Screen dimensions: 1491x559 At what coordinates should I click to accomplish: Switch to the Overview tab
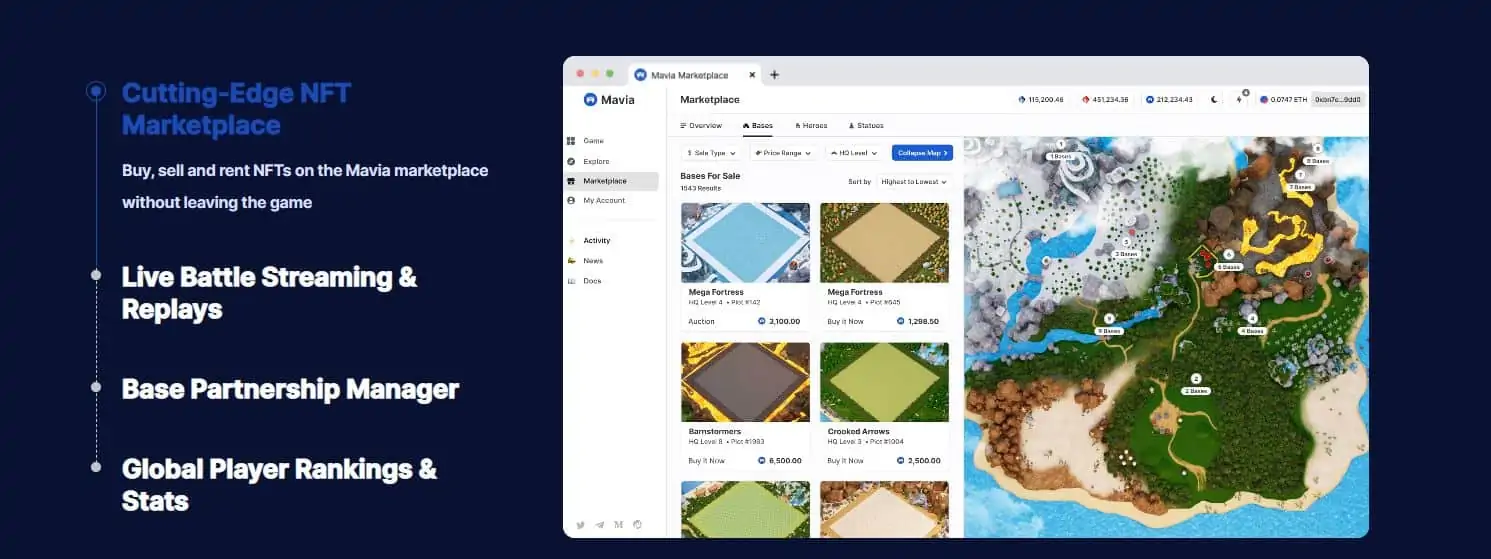pyautogui.click(x=701, y=126)
